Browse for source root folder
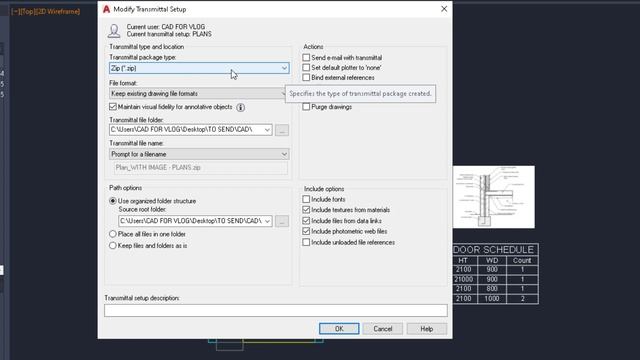Viewport: 640px width, 360px height. pyautogui.click(x=282, y=221)
